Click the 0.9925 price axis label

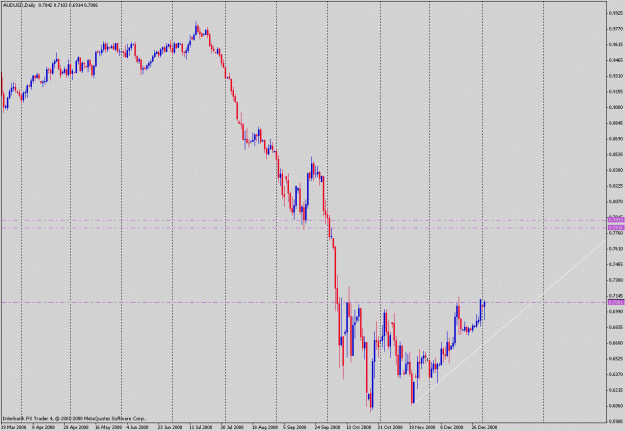tap(616, 13)
